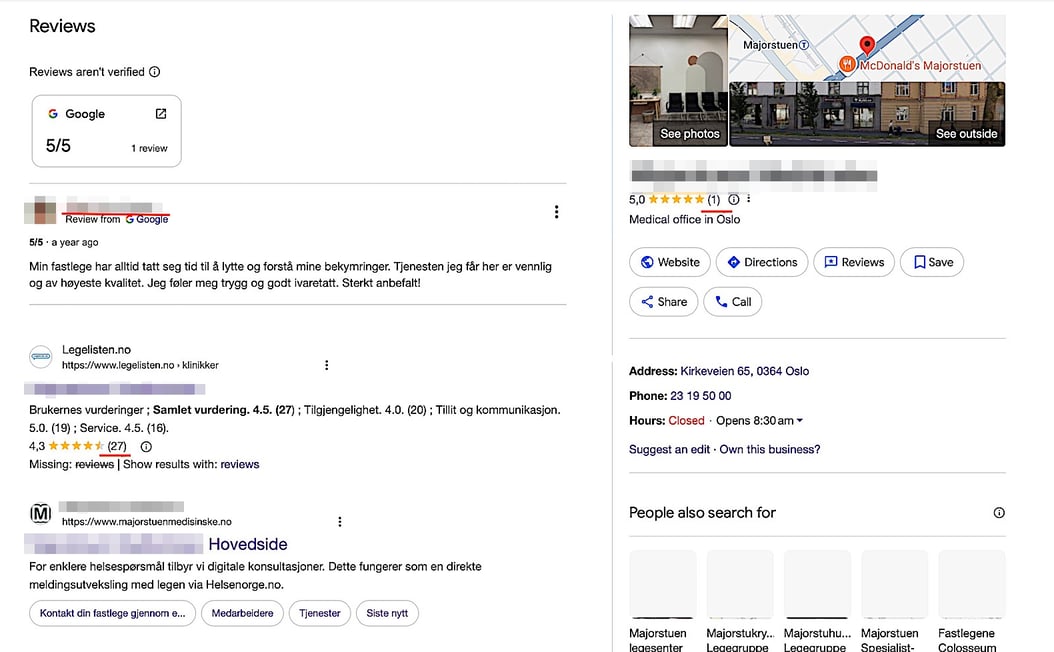Open See photos thumbnail
Viewport: 1054px width, 652px height.
coord(677,81)
